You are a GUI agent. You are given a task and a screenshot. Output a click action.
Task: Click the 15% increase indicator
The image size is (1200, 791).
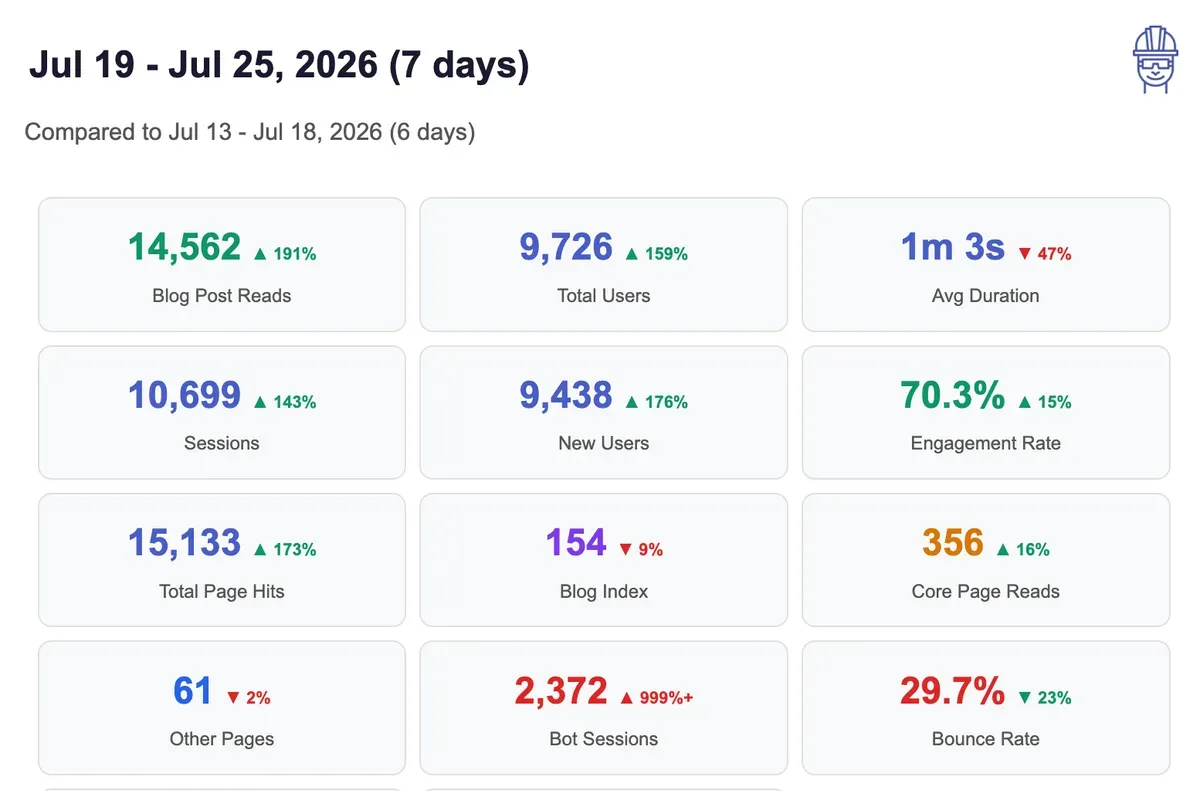coord(1044,402)
